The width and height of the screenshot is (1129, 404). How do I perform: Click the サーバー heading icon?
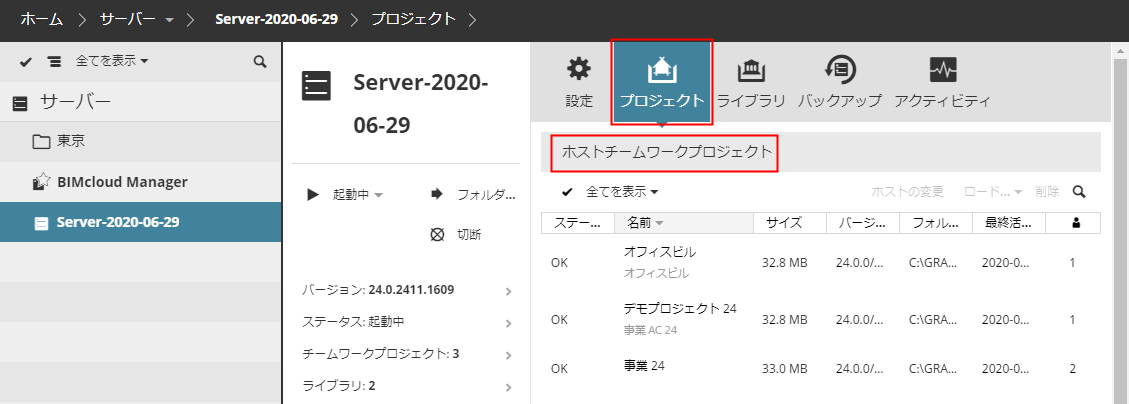[x=20, y=104]
